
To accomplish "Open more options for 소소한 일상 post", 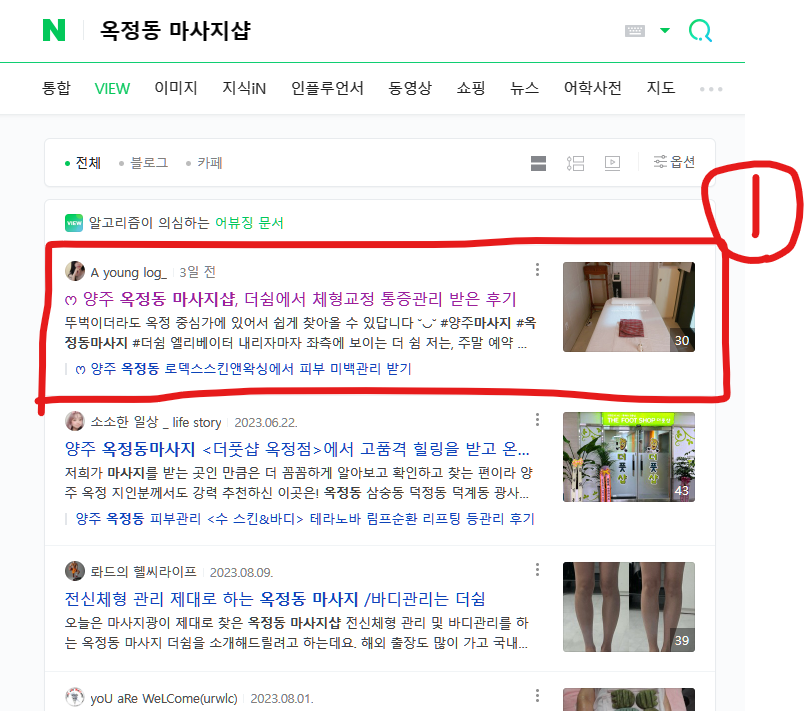I will (x=537, y=420).
